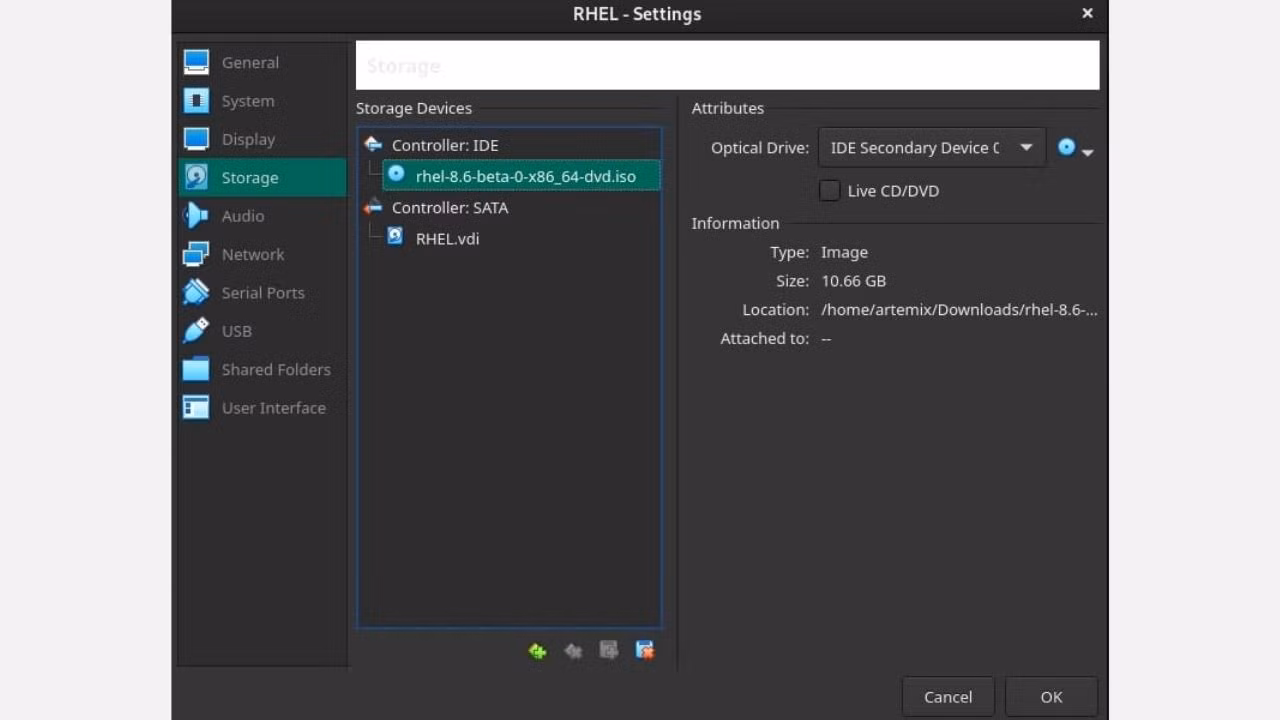1280x720 pixels.
Task: Click the Audio speaker icon
Action: click(x=196, y=216)
